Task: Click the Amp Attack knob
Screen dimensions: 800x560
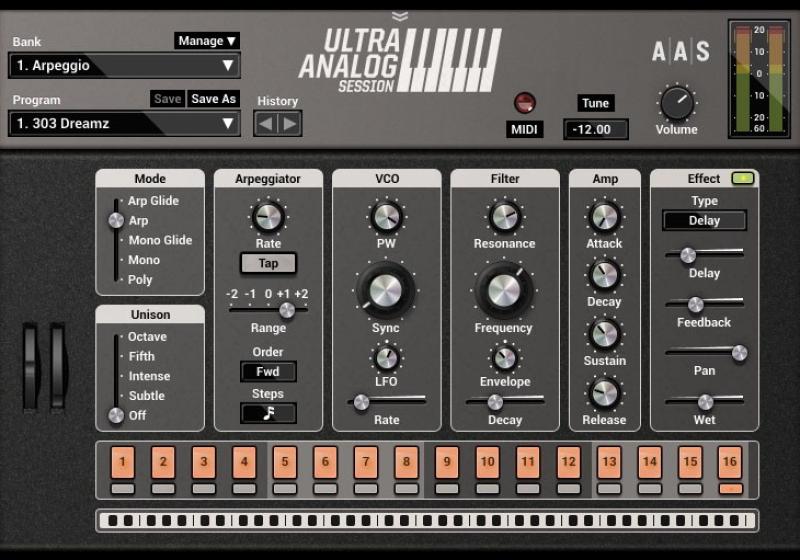Action: 604,217
